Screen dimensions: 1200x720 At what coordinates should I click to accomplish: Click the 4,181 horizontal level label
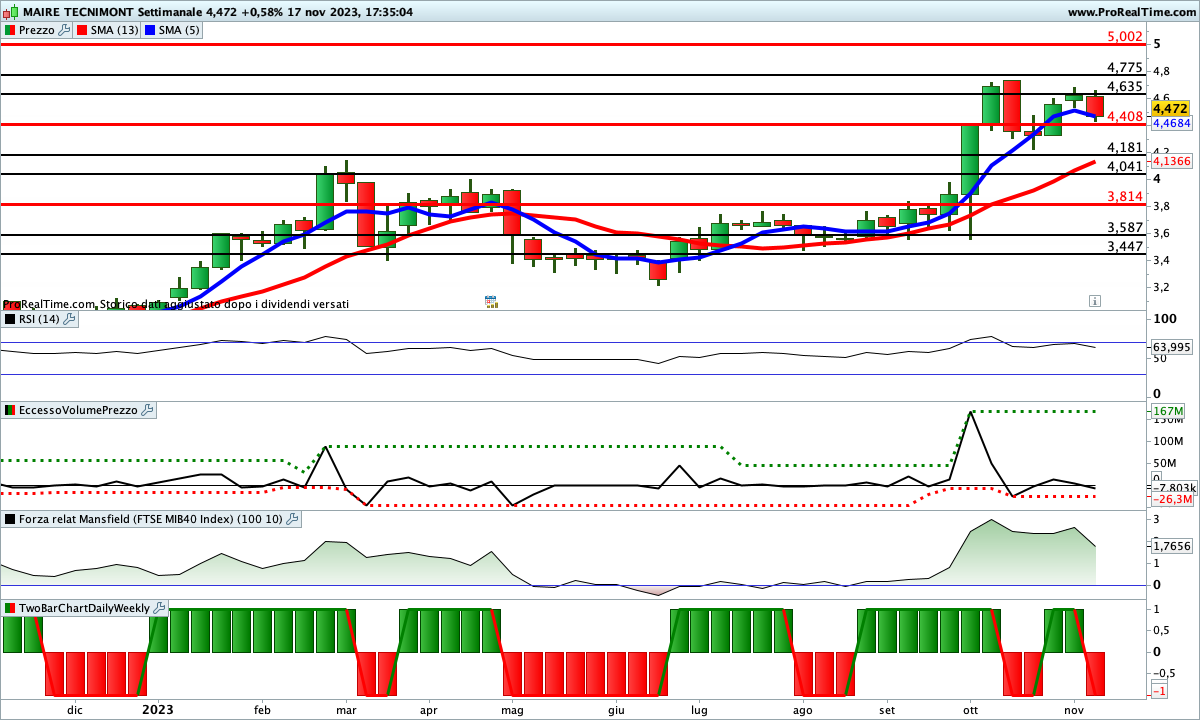pos(1125,148)
